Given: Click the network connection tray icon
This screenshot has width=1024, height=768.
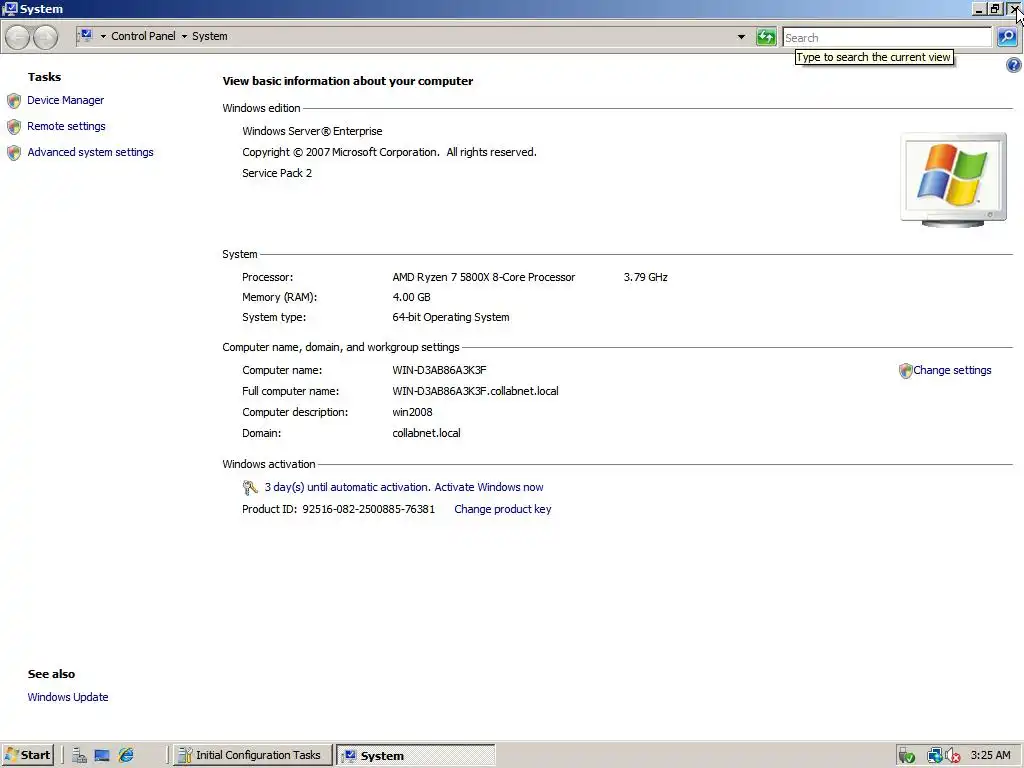Looking at the screenshot, I should pyautogui.click(x=935, y=756).
